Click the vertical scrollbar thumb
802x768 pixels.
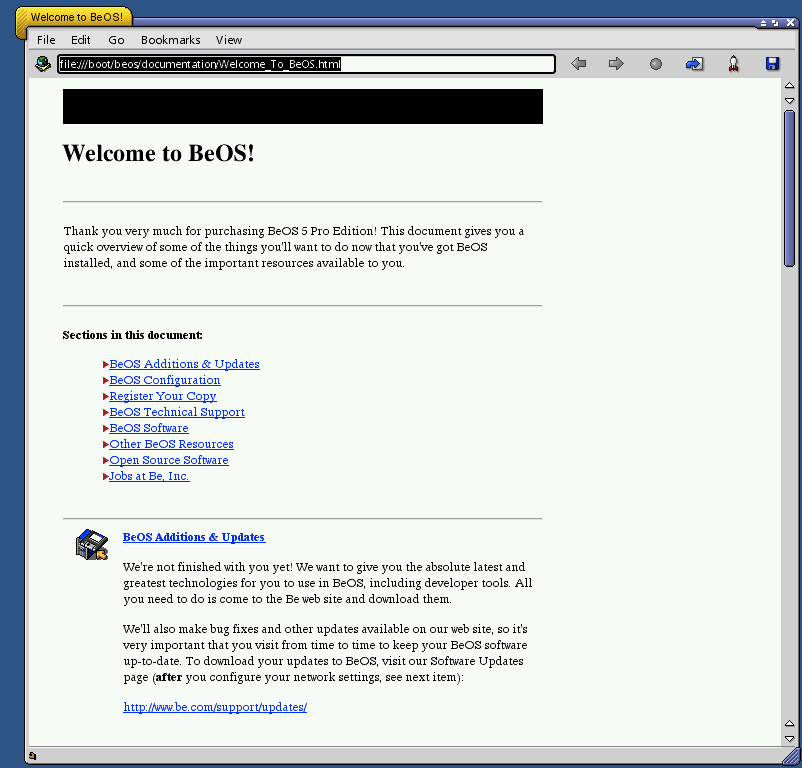tap(790, 188)
